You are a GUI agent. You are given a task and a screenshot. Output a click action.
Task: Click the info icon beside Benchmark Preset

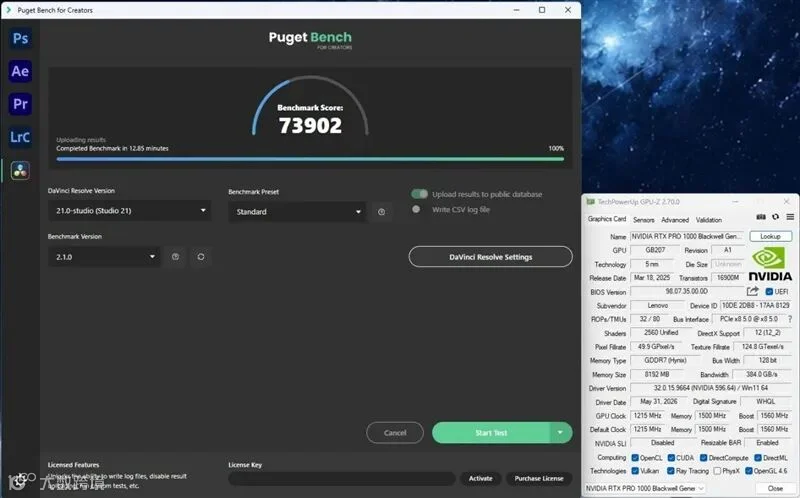[382, 212]
